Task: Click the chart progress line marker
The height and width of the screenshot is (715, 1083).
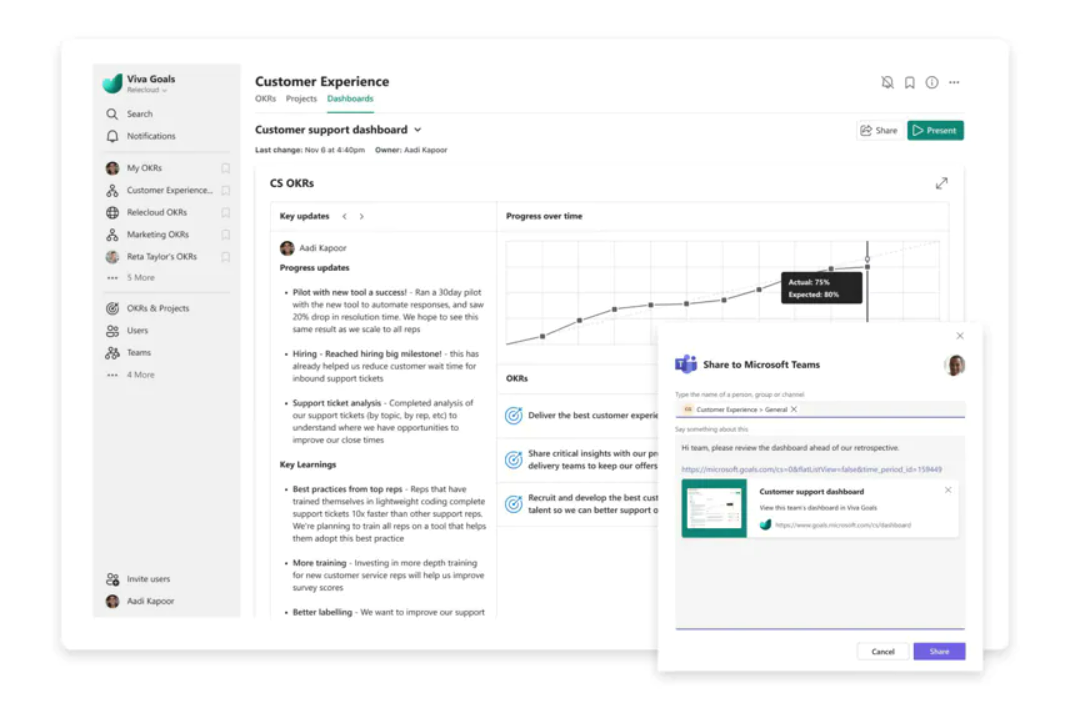Action: click(868, 267)
